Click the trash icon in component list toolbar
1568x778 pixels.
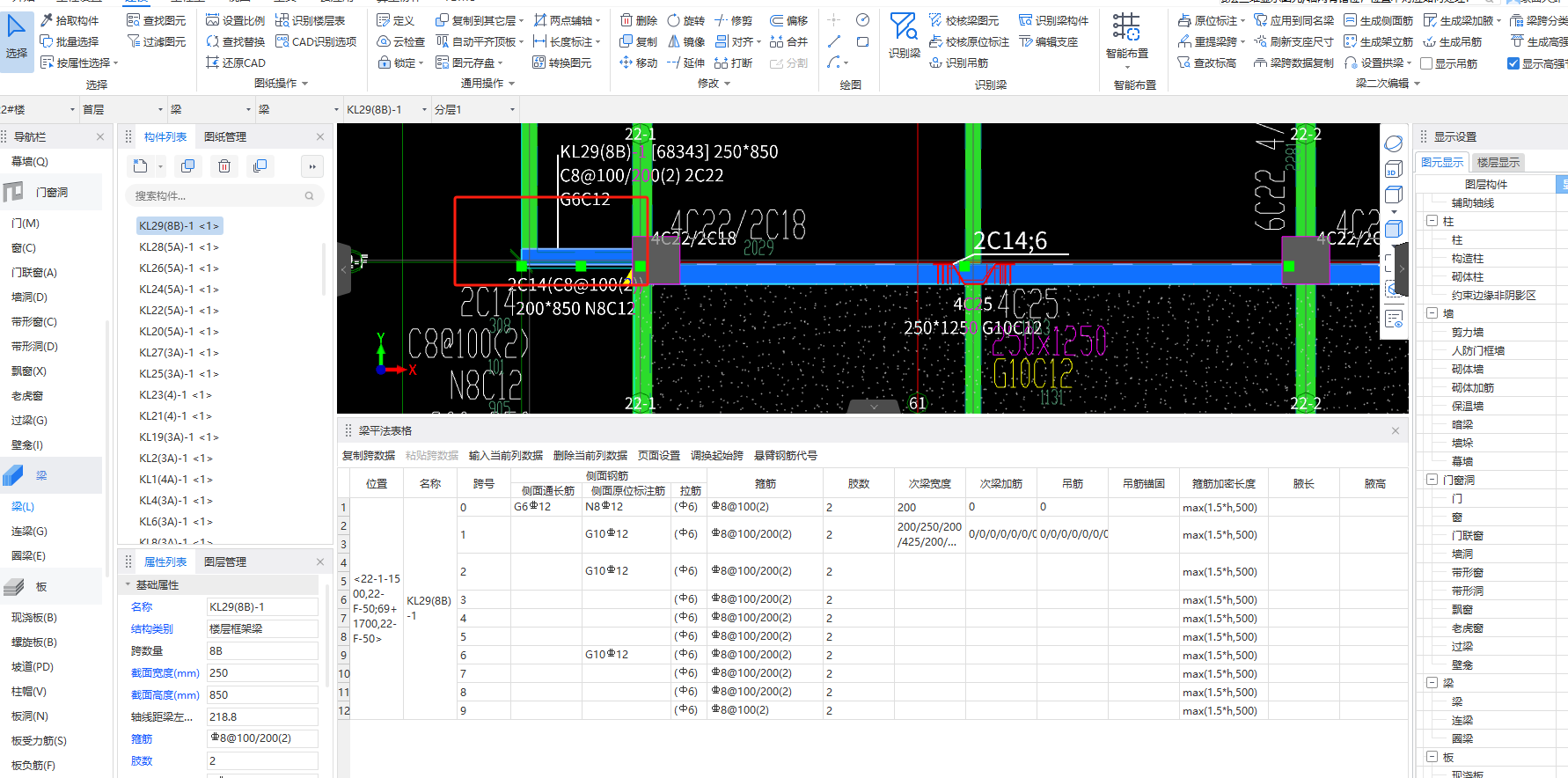pyautogui.click(x=224, y=165)
